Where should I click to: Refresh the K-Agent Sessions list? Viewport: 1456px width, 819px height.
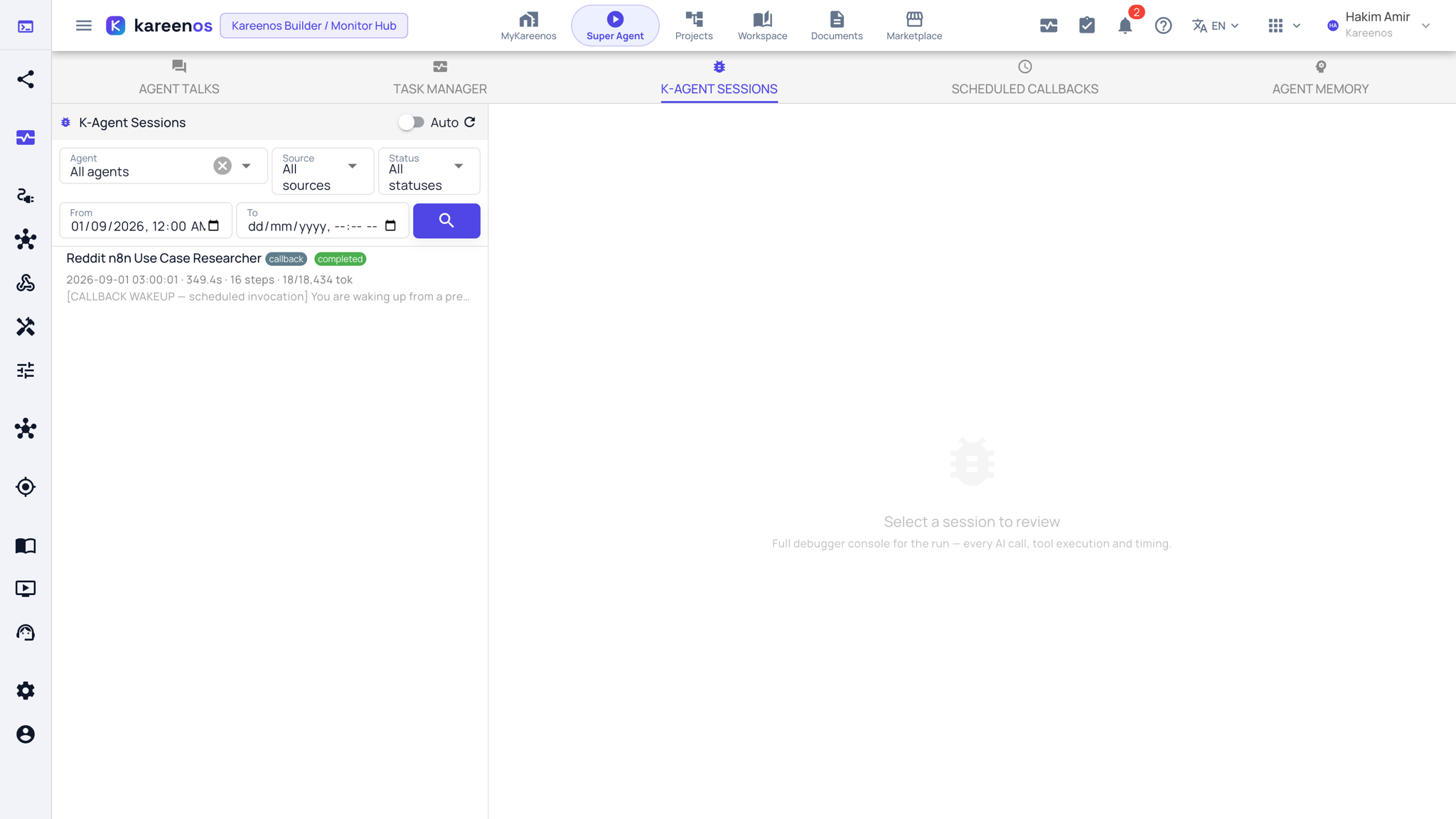[470, 122]
